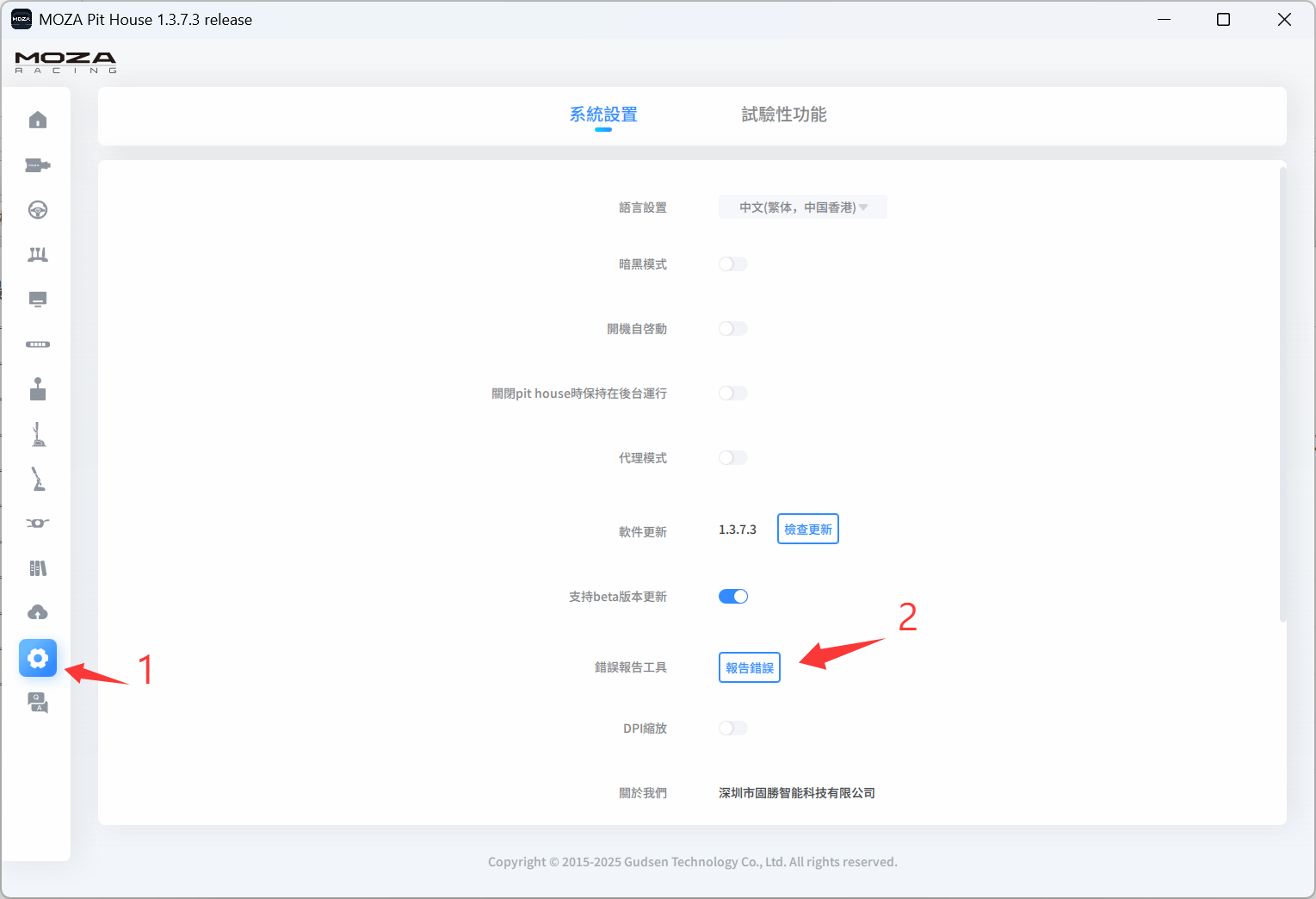Select the 系統設置 tab

603,115
